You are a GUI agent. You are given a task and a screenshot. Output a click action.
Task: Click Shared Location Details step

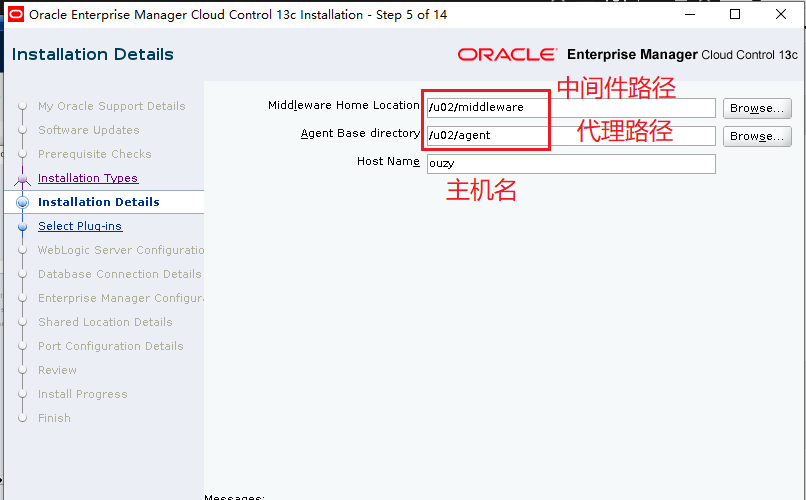point(105,322)
